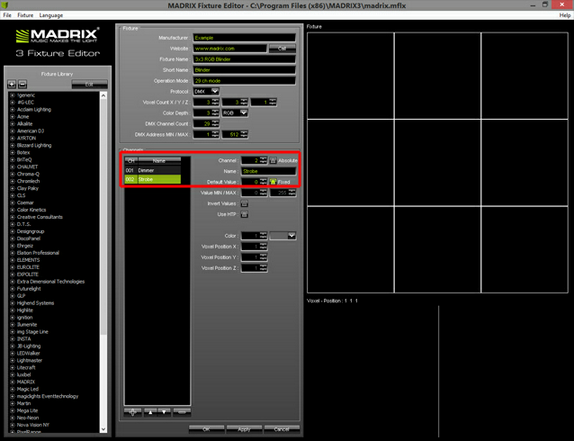Open the Color type dropdown
Viewport: 574px width, 441px height.
pos(283,236)
